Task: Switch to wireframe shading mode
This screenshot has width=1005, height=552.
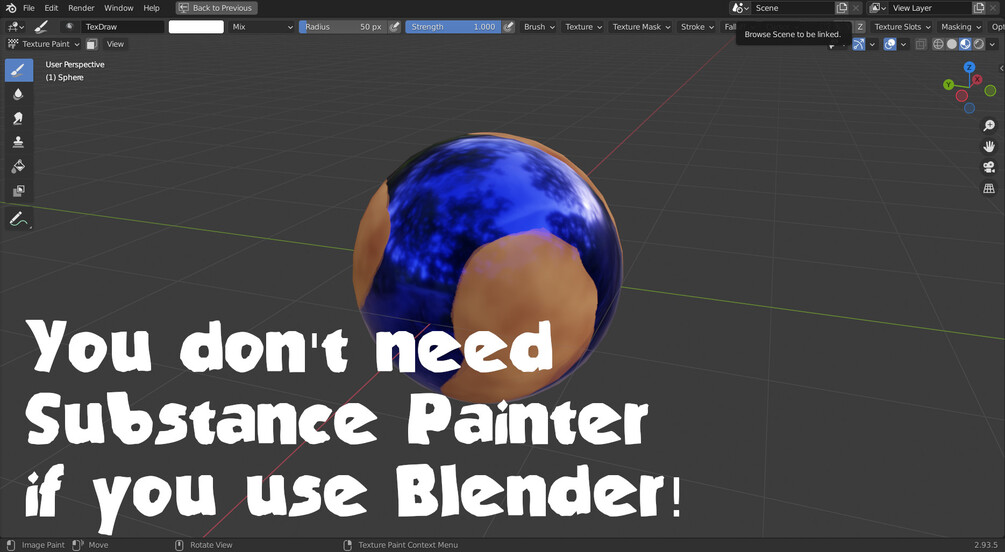Action: tap(938, 44)
